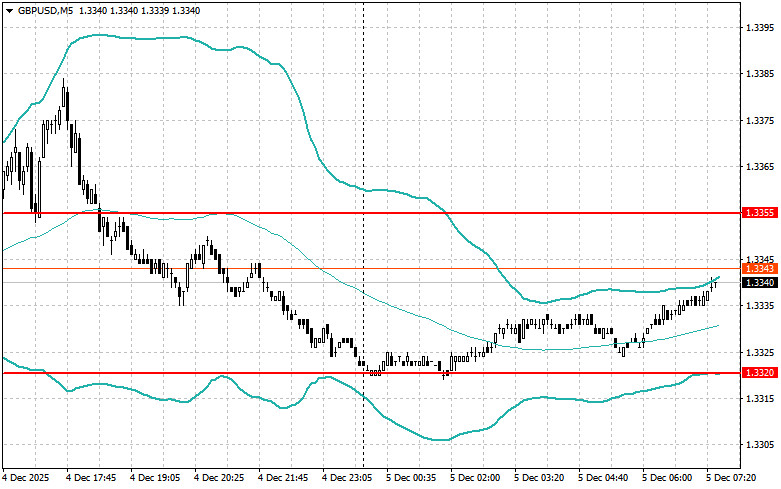Click the 5 Dec 04:40 time label
Image resolution: width=781 pixels, height=489 pixels.
[x=603, y=478]
